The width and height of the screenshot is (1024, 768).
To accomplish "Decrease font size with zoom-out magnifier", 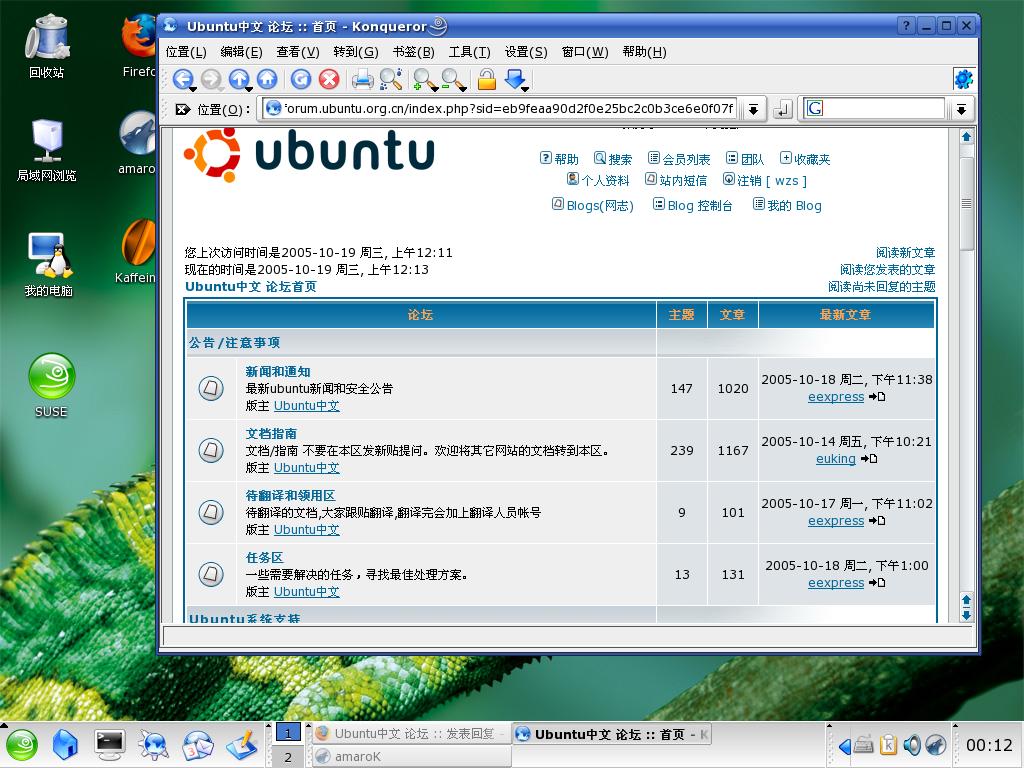I will 453,79.
